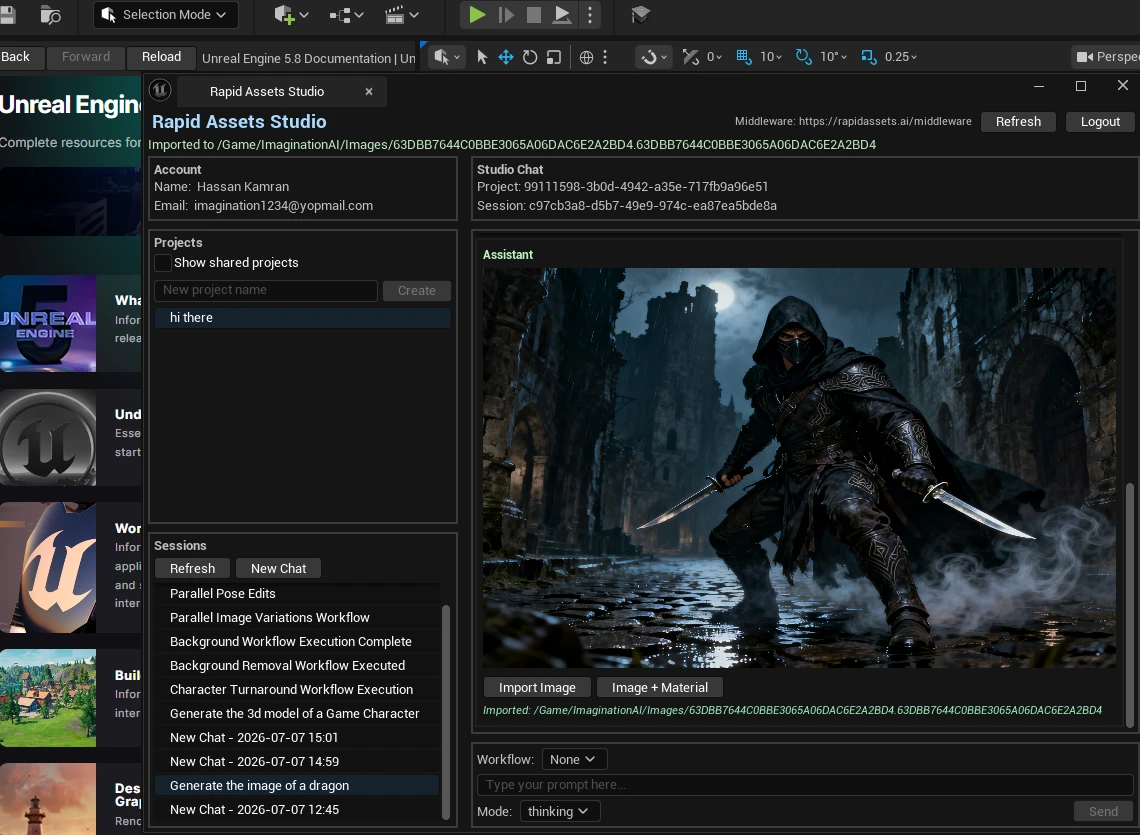This screenshot has width=1140, height=835.
Task: Toggle grid snapping icon
Action: pyautogui.click(x=744, y=57)
